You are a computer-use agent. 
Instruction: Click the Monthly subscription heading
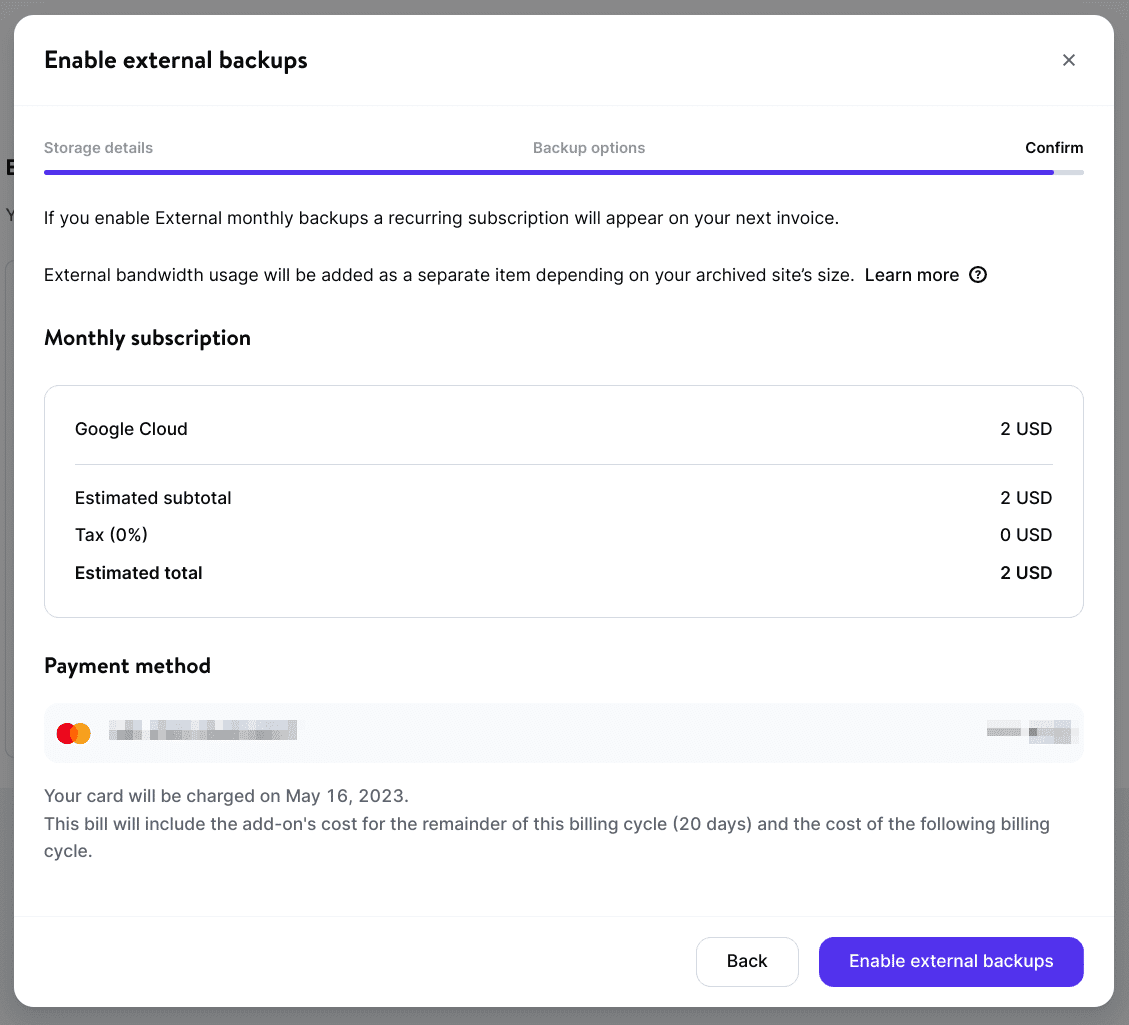(x=147, y=337)
